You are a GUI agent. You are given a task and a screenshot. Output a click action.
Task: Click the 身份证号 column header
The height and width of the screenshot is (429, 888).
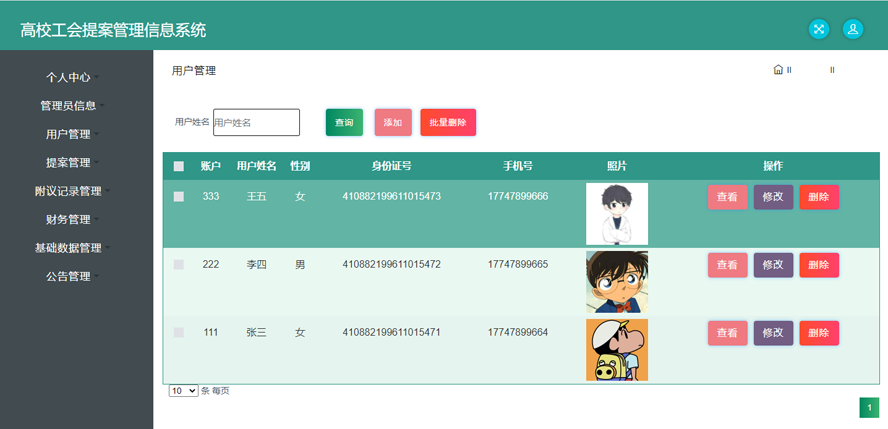[391, 166]
